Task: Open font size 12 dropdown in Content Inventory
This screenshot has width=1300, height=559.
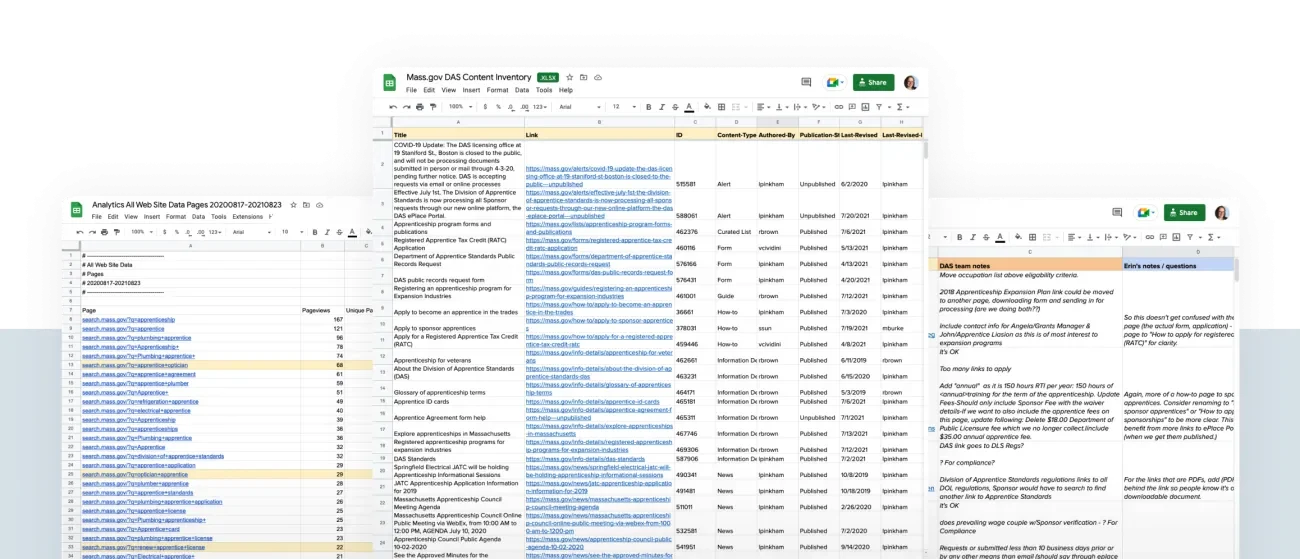Action: coord(624,107)
